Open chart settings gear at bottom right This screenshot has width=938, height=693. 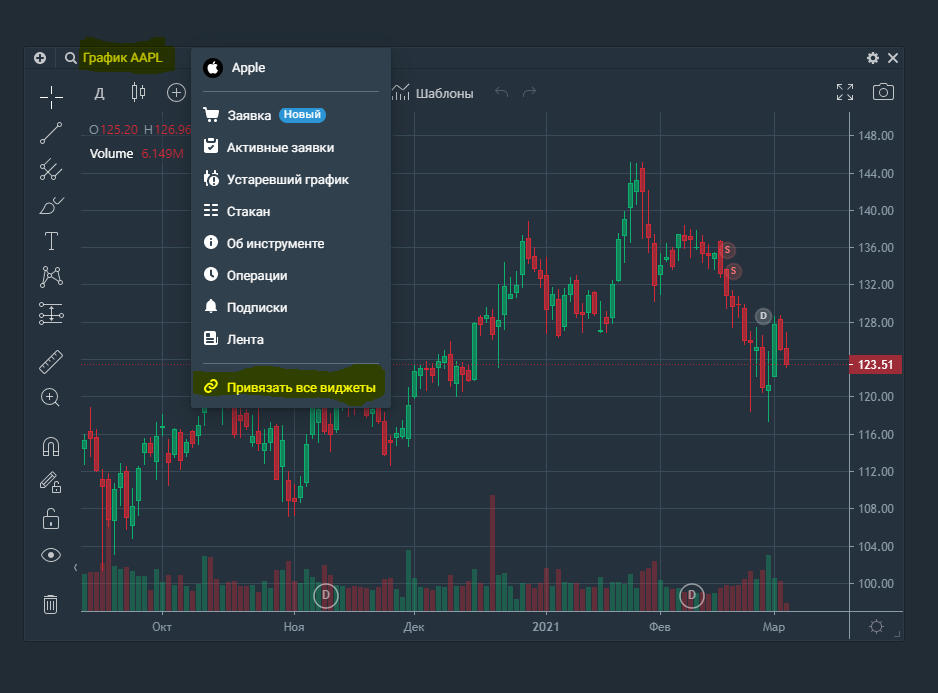coord(876,627)
